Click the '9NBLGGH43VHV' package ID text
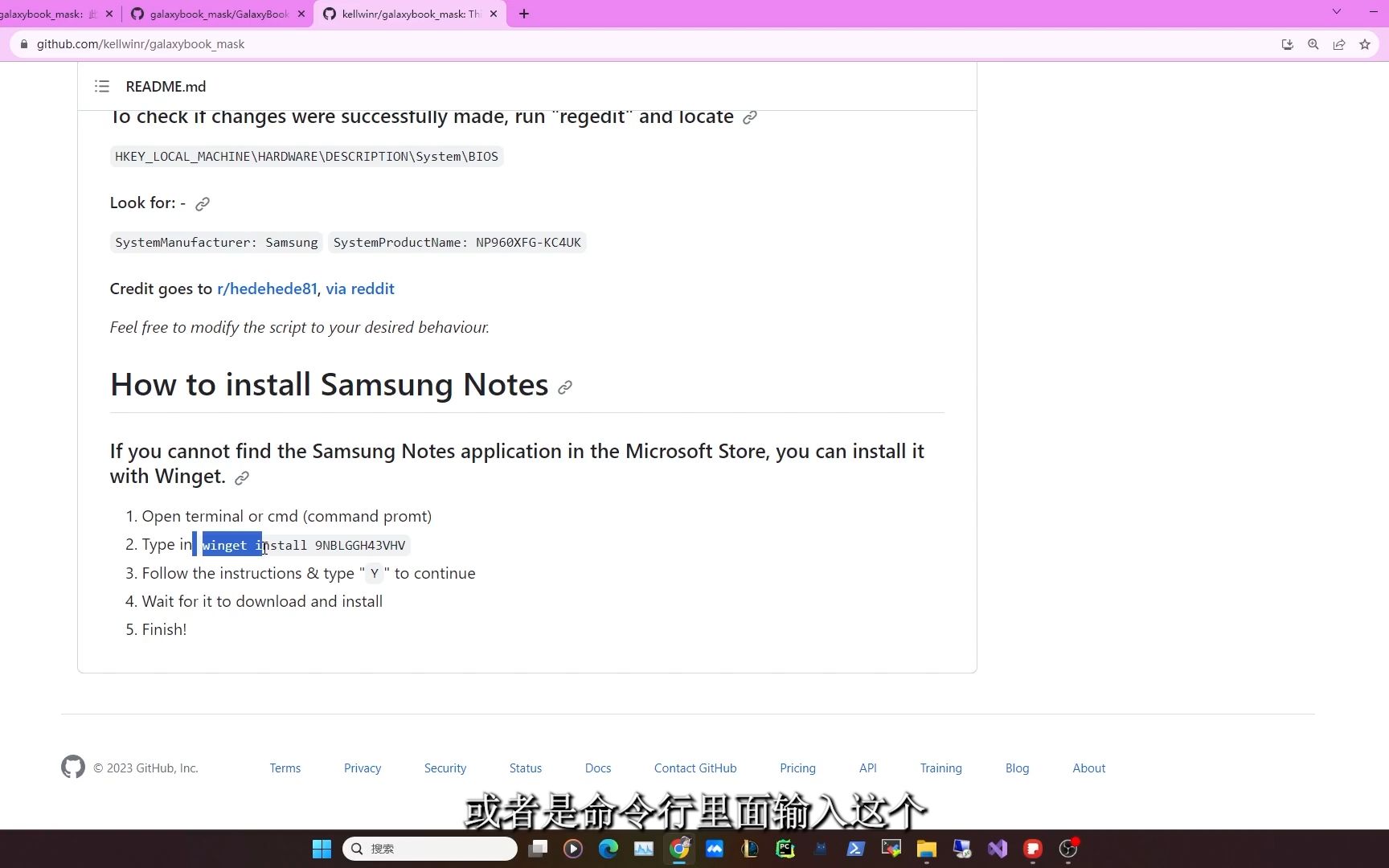 [x=360, y=546]
